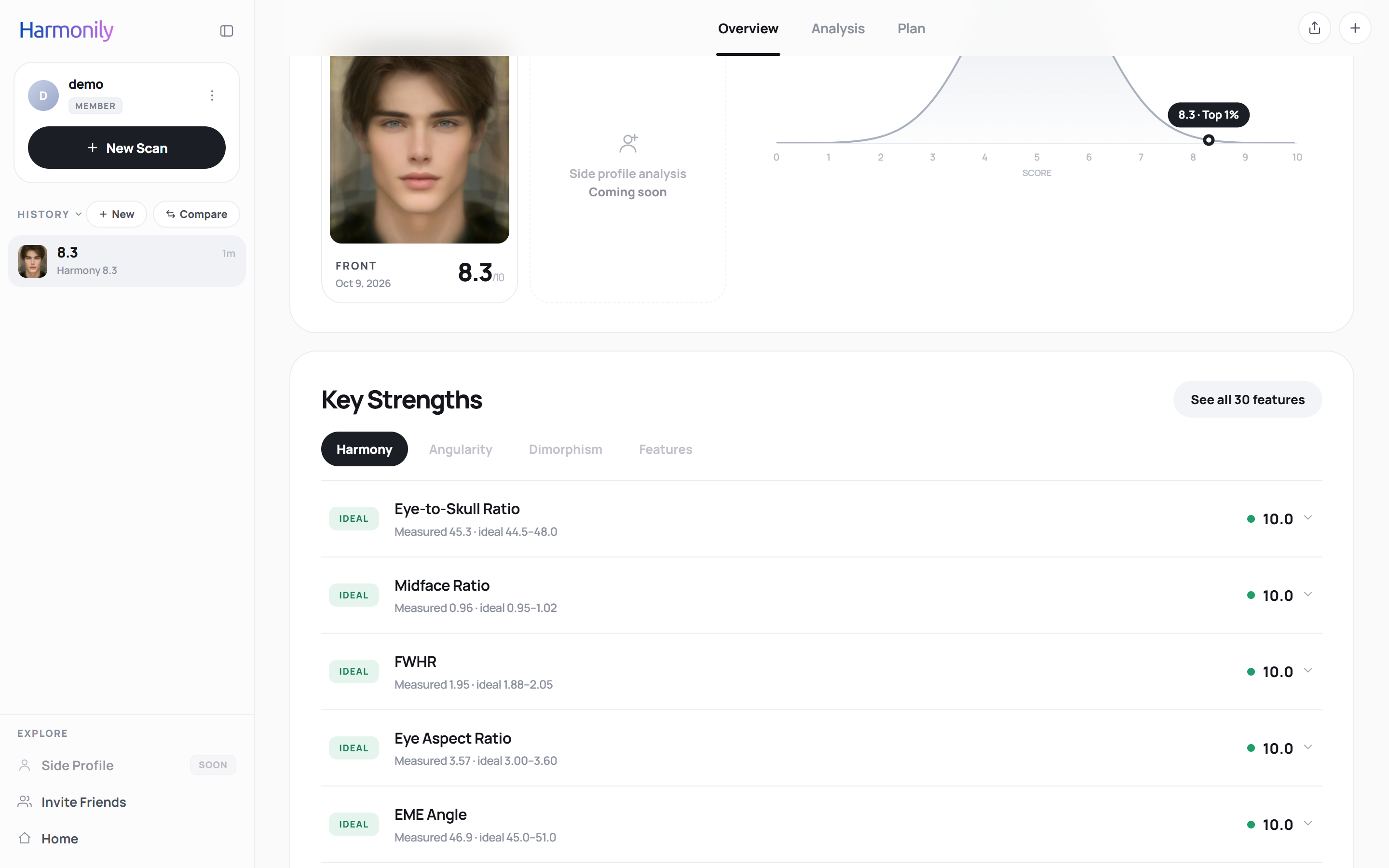Click the 10.0 score for Eye Aspect Ratio
The image size is (1389, 868).
[x=1278, y=748]
